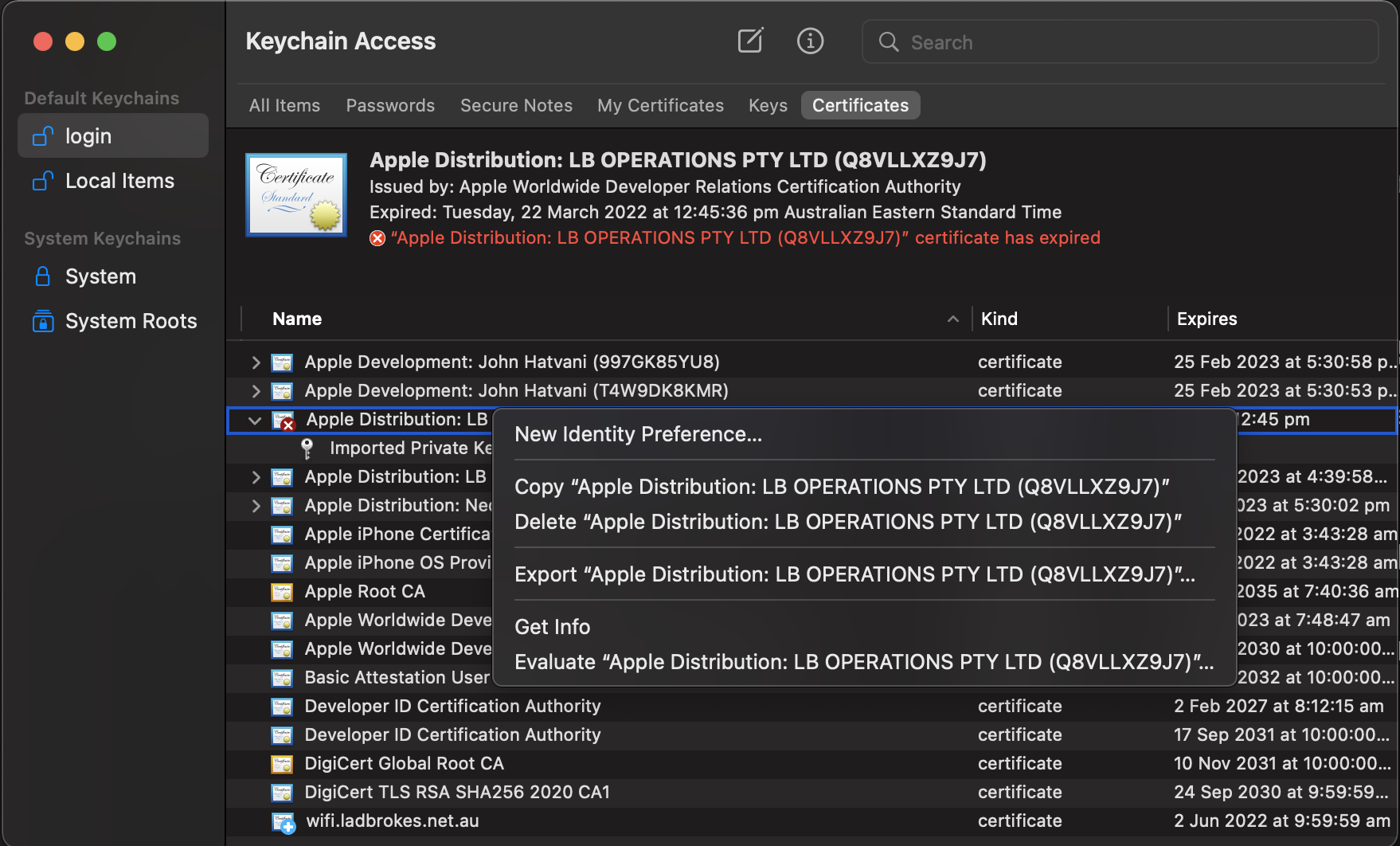Expand the Apple Distribution: LB row below the private key
The image size is (1400, 846).
pos(256,477)
